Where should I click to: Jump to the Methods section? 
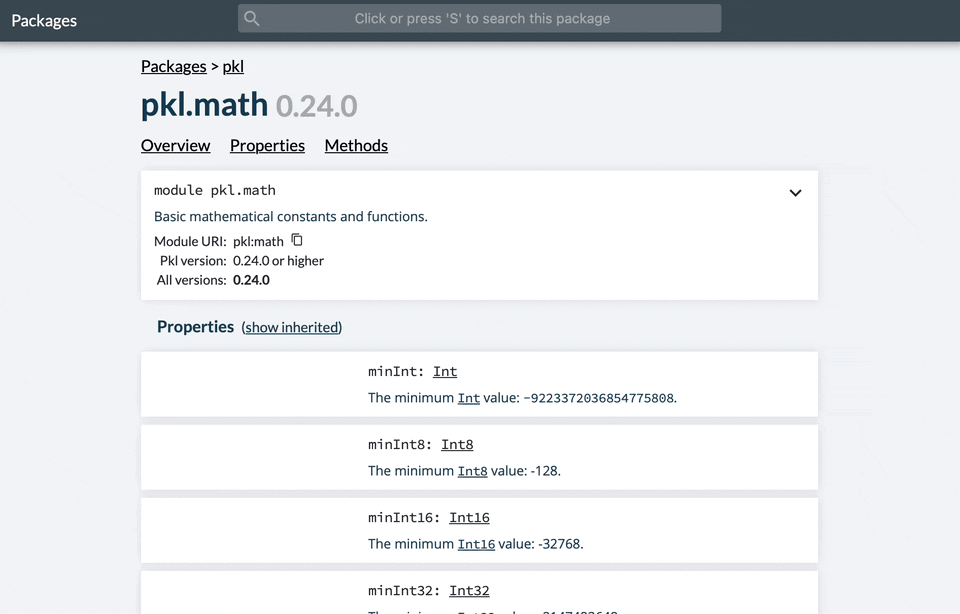point(356,145)
